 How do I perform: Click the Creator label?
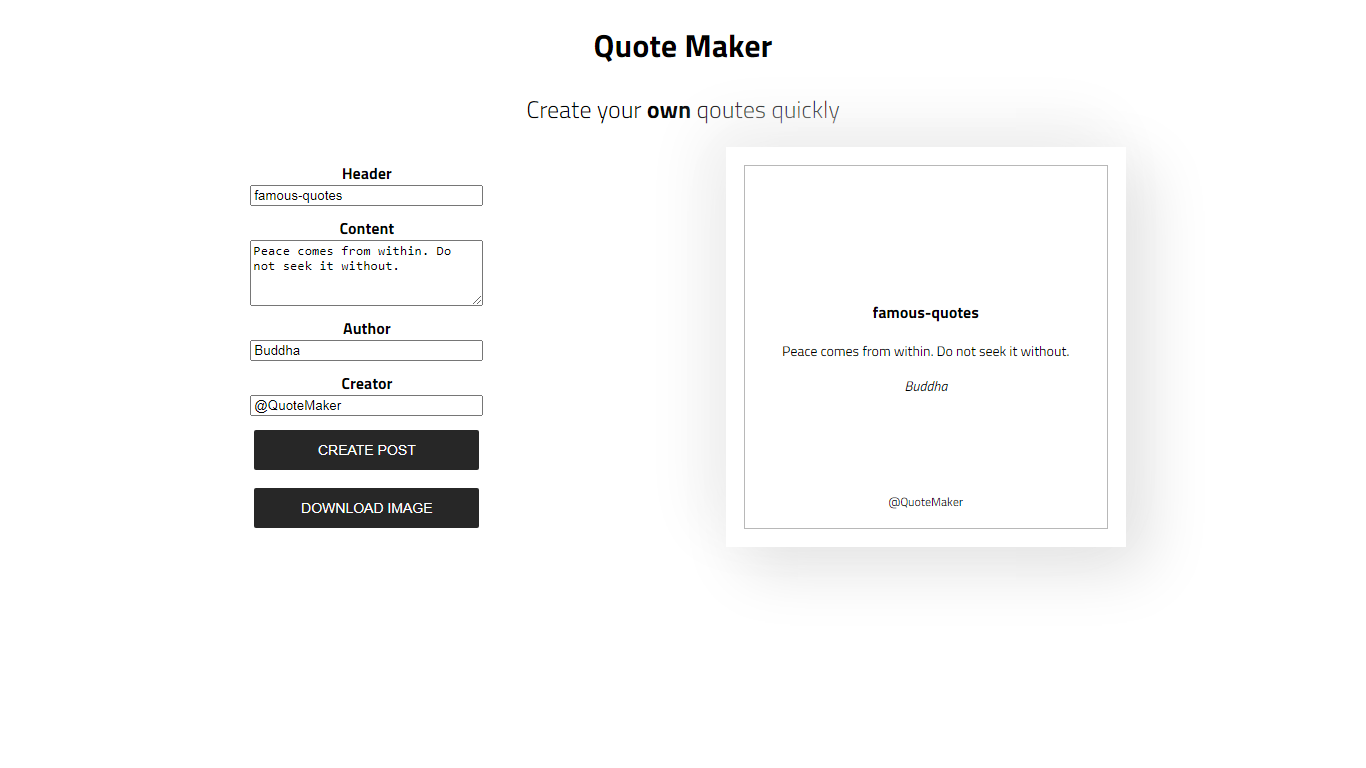pyautogui.click(x=367, y=384)
